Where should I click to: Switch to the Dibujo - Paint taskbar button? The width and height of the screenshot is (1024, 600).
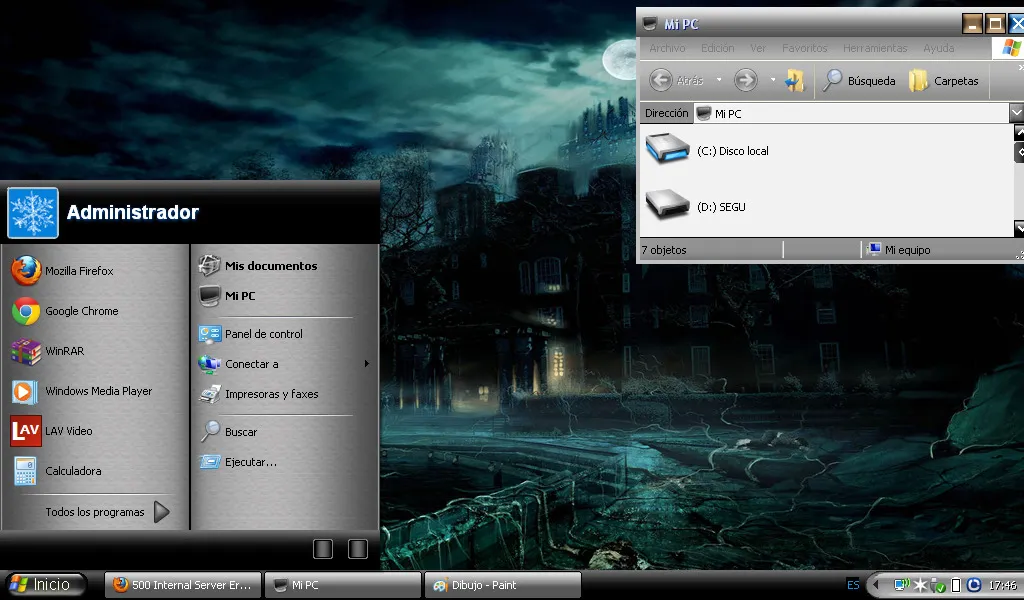click(x=502, y=585)
